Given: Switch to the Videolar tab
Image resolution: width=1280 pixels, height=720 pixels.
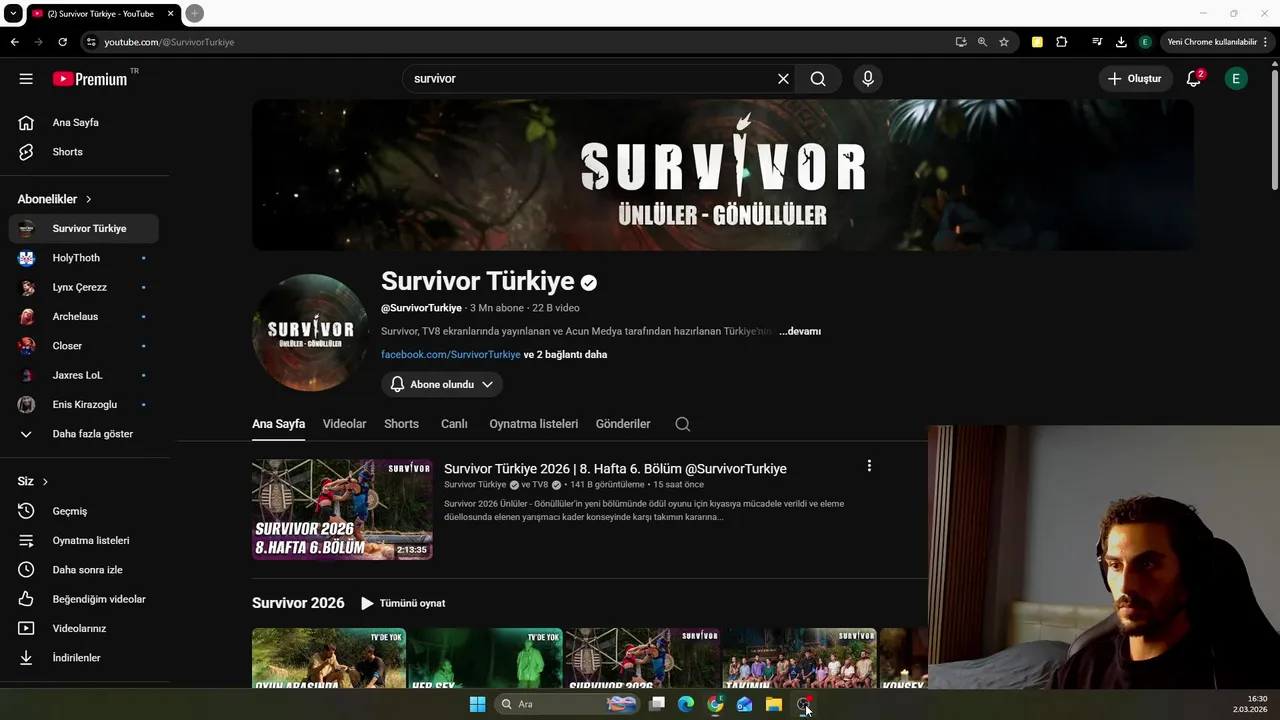Looking at the screenshot, I should coord(345,424).
